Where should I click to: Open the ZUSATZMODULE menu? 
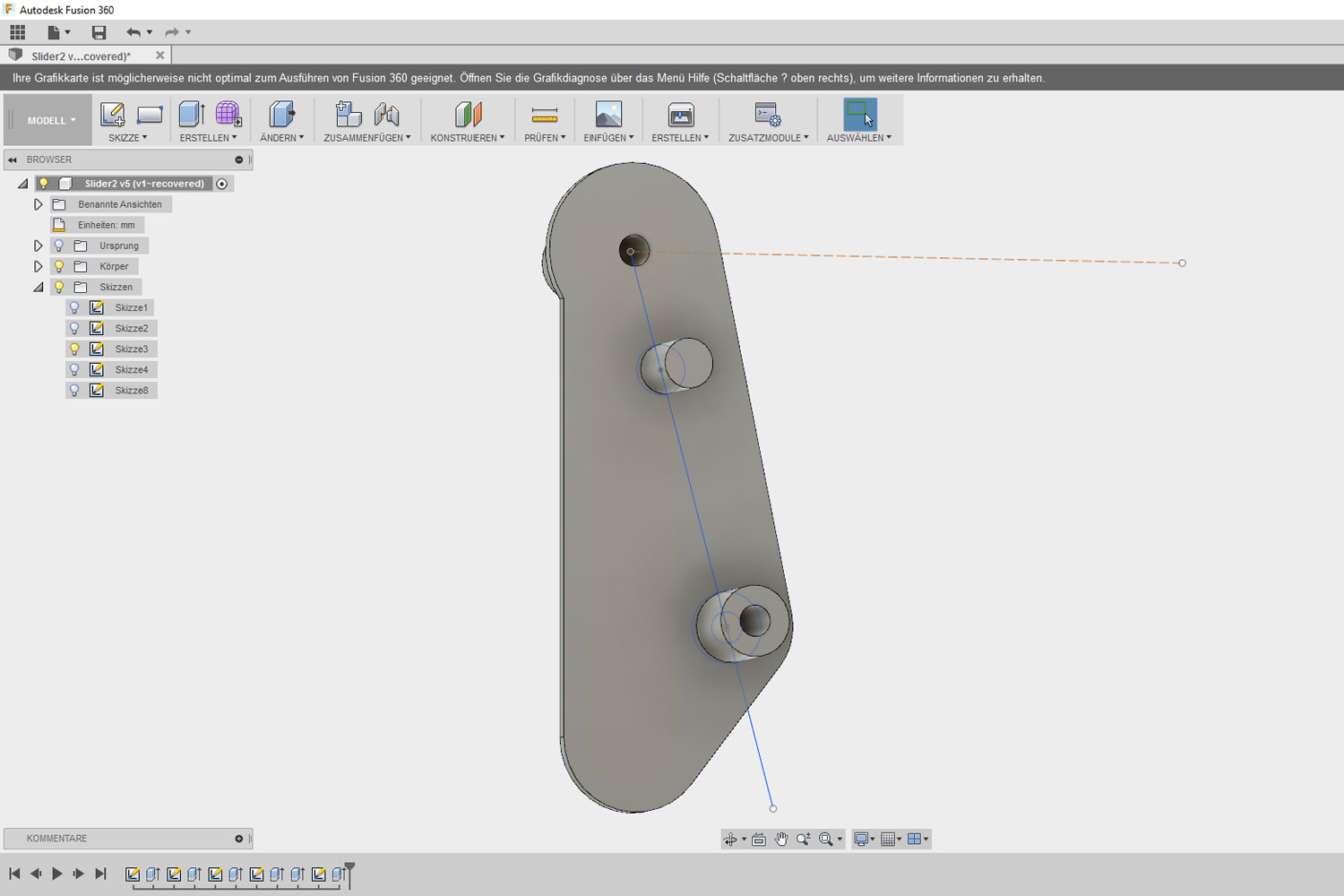coord(769,138)
